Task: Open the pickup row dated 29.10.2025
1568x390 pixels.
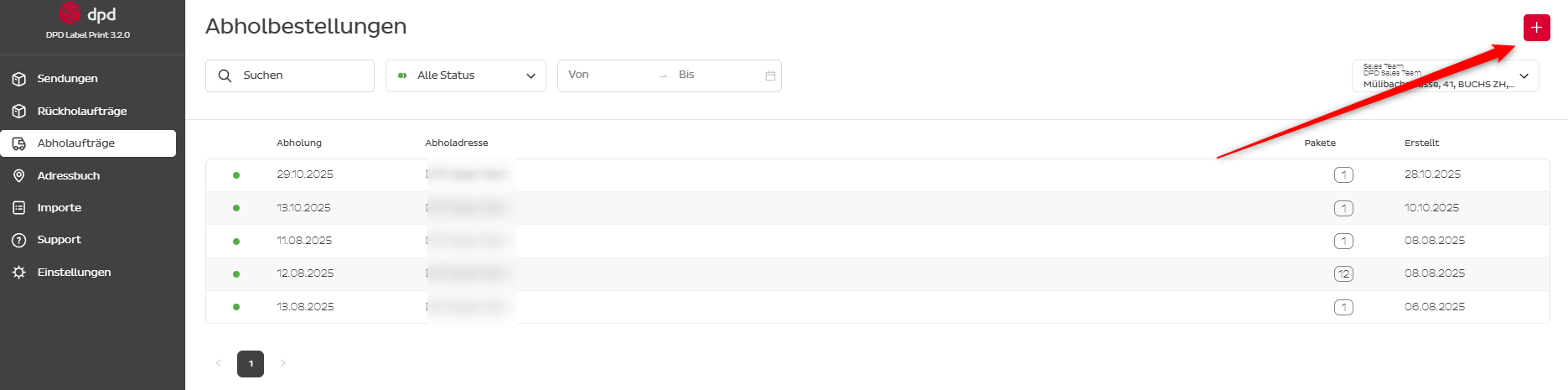Action: coord(877,175)
